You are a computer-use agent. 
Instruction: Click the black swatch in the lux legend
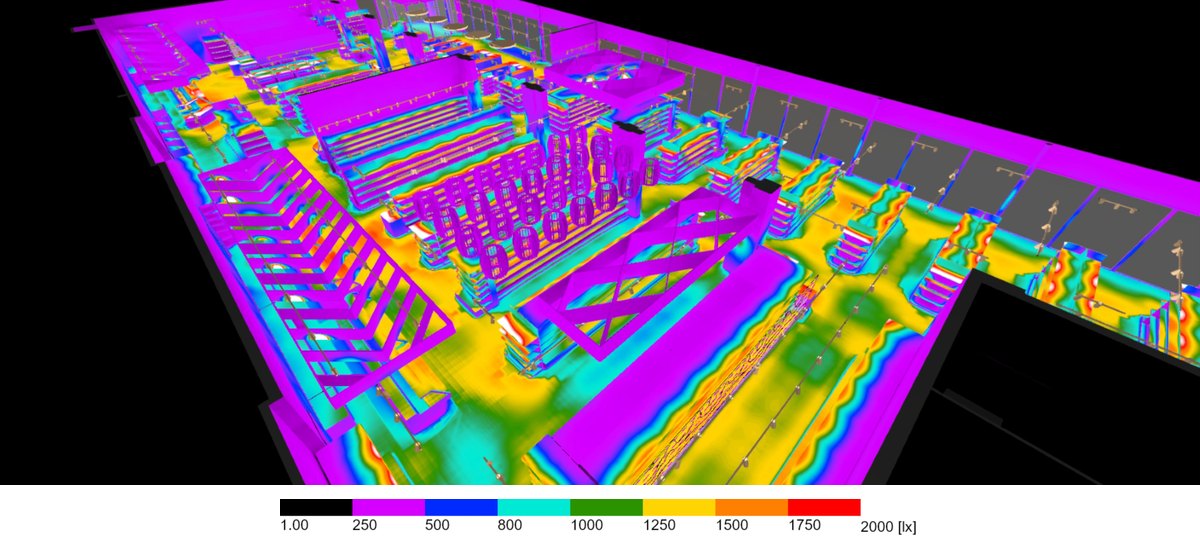coord(316,507)
